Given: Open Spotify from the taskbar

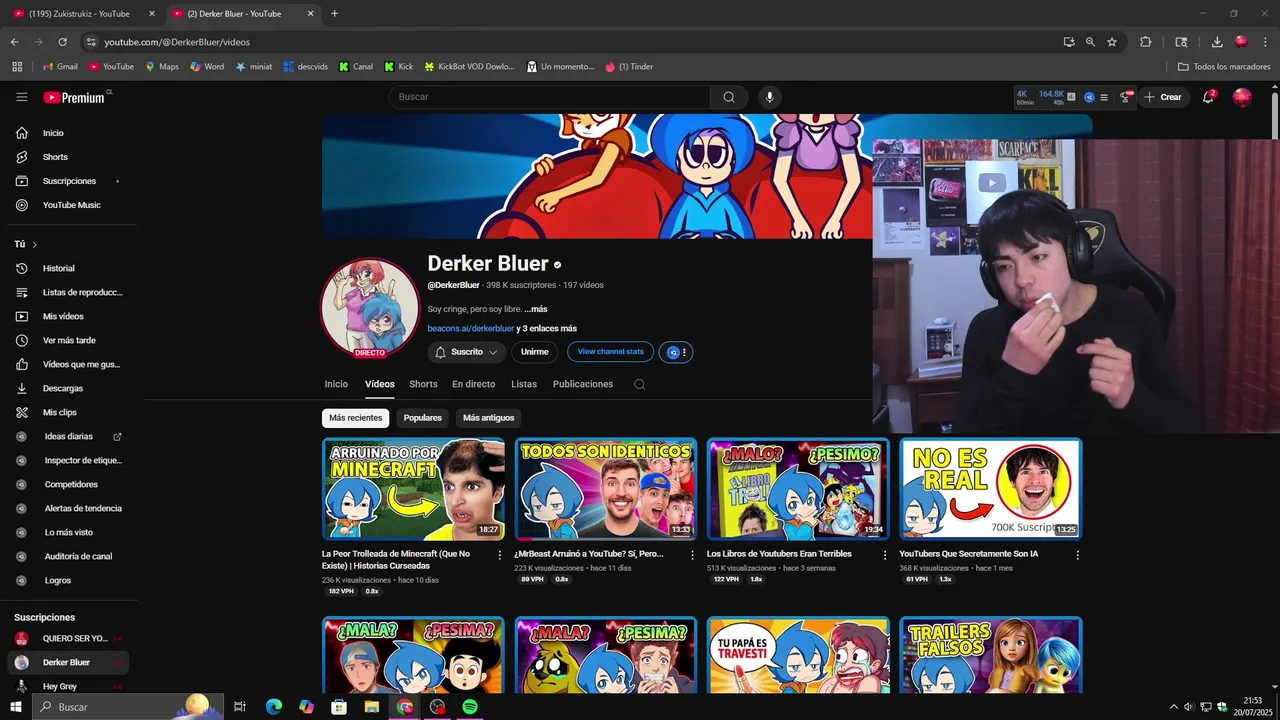Looking at the screenshot, I should coord(470,707).
